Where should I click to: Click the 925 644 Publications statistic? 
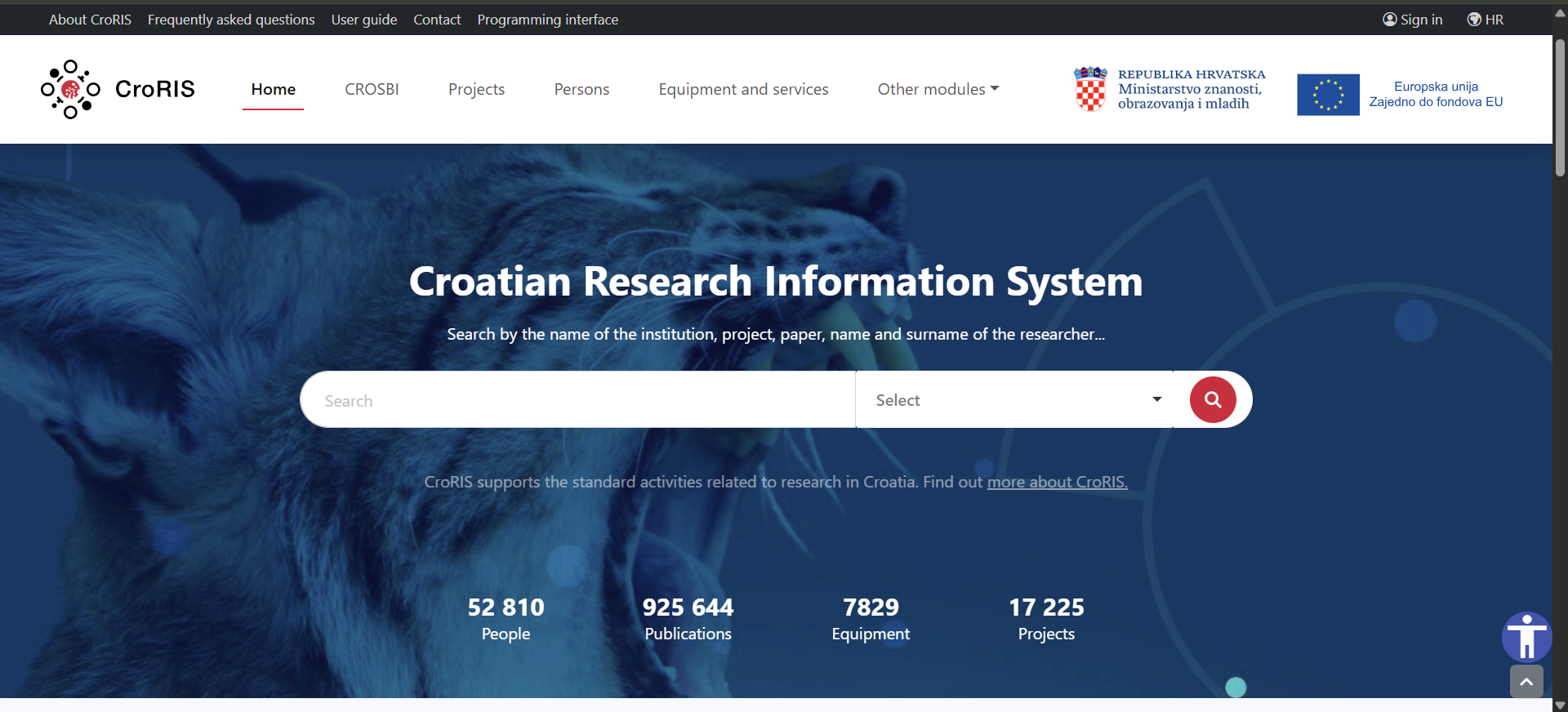tap(688, 619)
